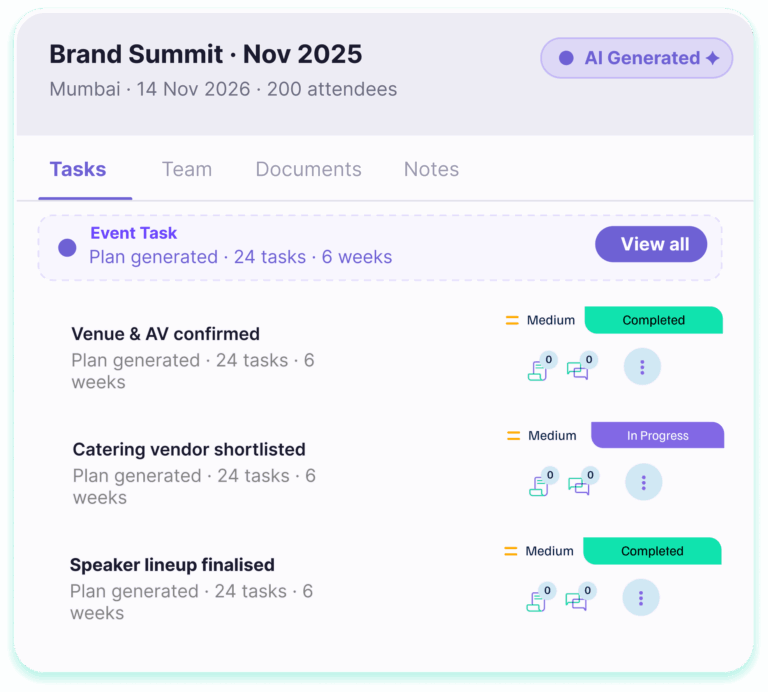Click comments icon on Catering vendor shortlisted row
Viewport: 768px width, 692px height.
(579, 486)
